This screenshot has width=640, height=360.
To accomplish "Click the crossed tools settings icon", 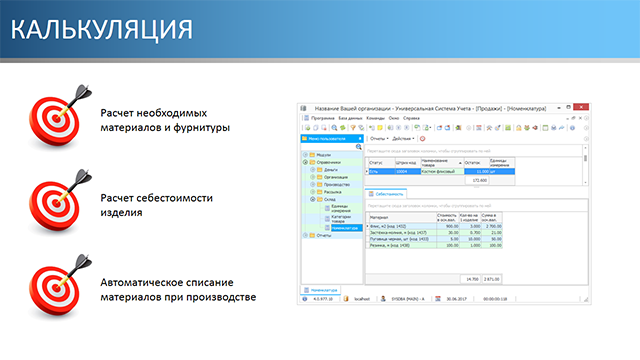I will [489, 128].
